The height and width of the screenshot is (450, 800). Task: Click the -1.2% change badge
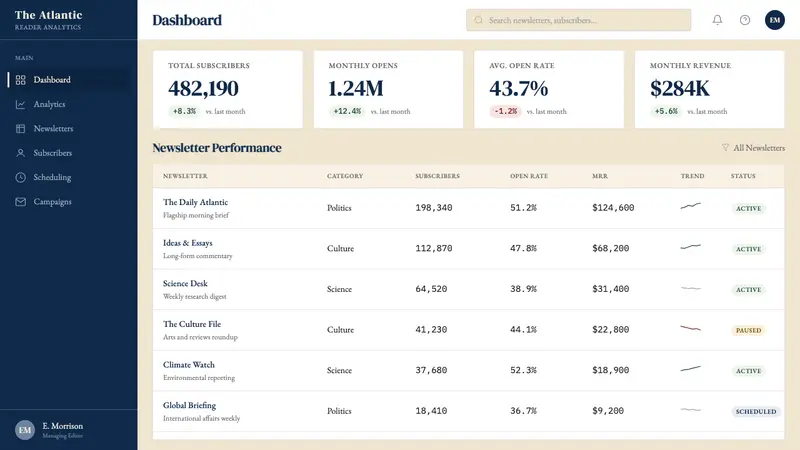coord(506,111)
